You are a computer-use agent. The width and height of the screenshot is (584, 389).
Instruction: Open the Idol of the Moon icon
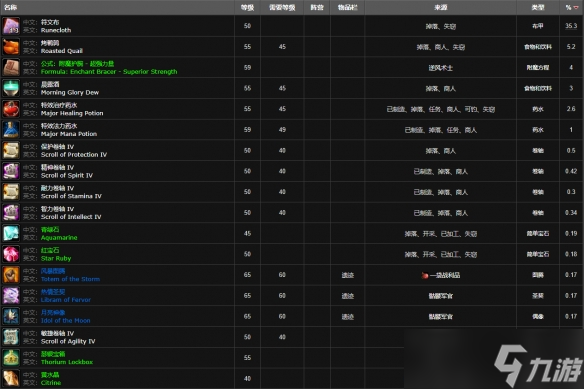pos(11,316)
